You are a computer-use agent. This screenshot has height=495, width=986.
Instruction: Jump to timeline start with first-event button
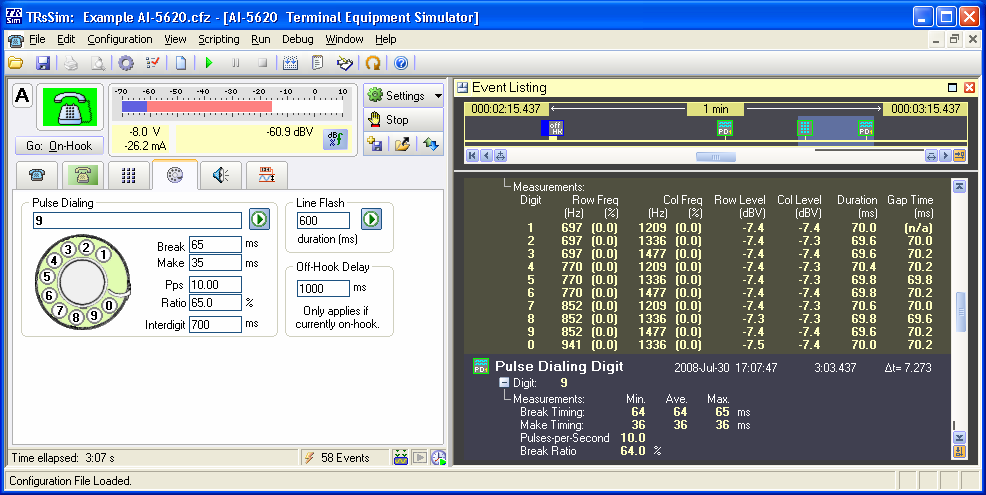click(x=472, y=155)
